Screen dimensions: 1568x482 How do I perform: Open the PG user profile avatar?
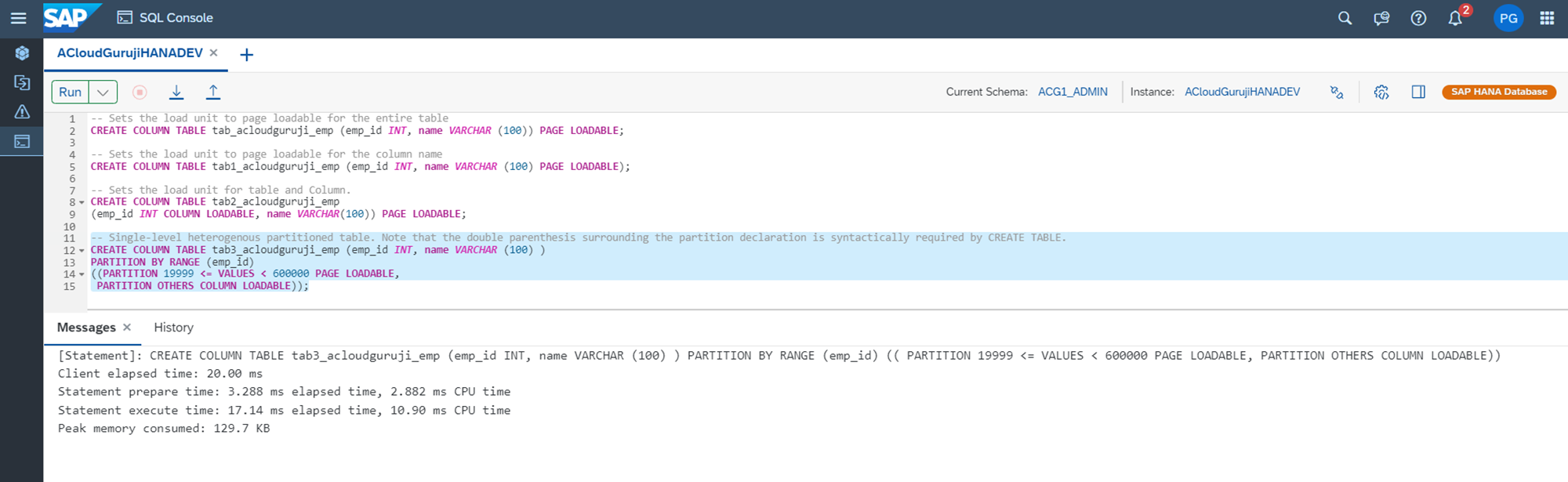1508,18
